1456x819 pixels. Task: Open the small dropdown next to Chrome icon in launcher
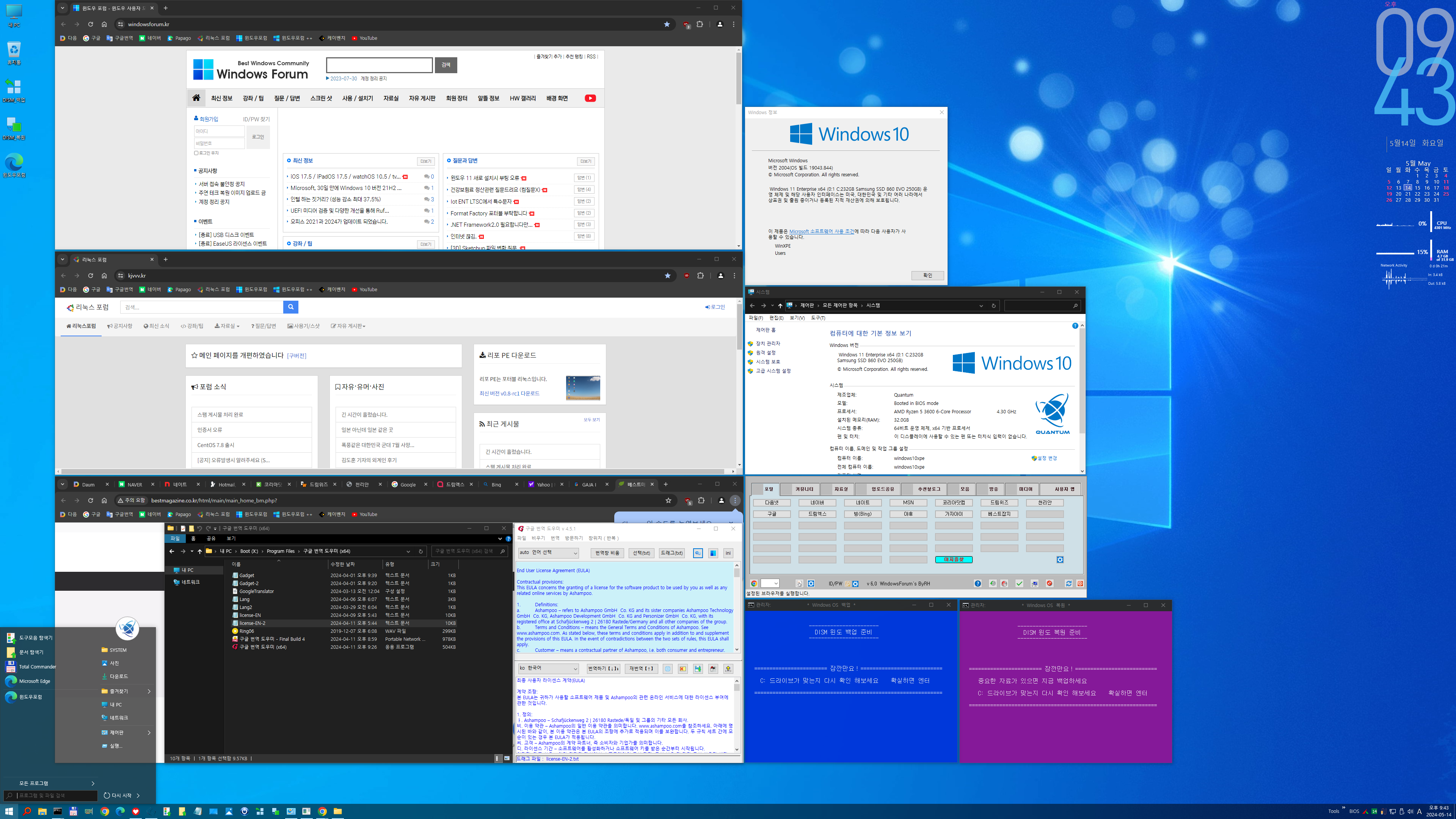[770, 583]
